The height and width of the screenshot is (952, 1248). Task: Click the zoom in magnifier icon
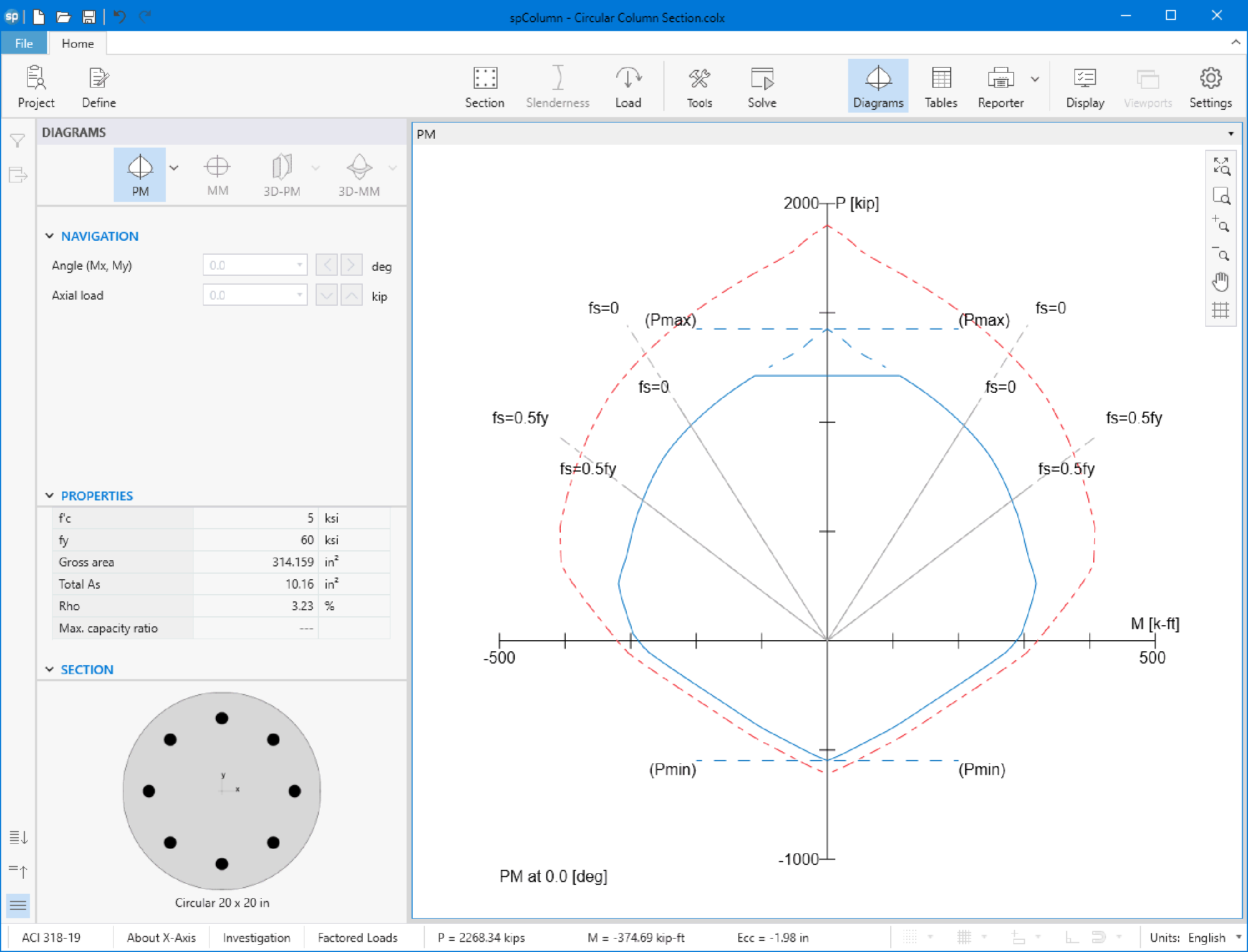click(x=1221, y=224)
